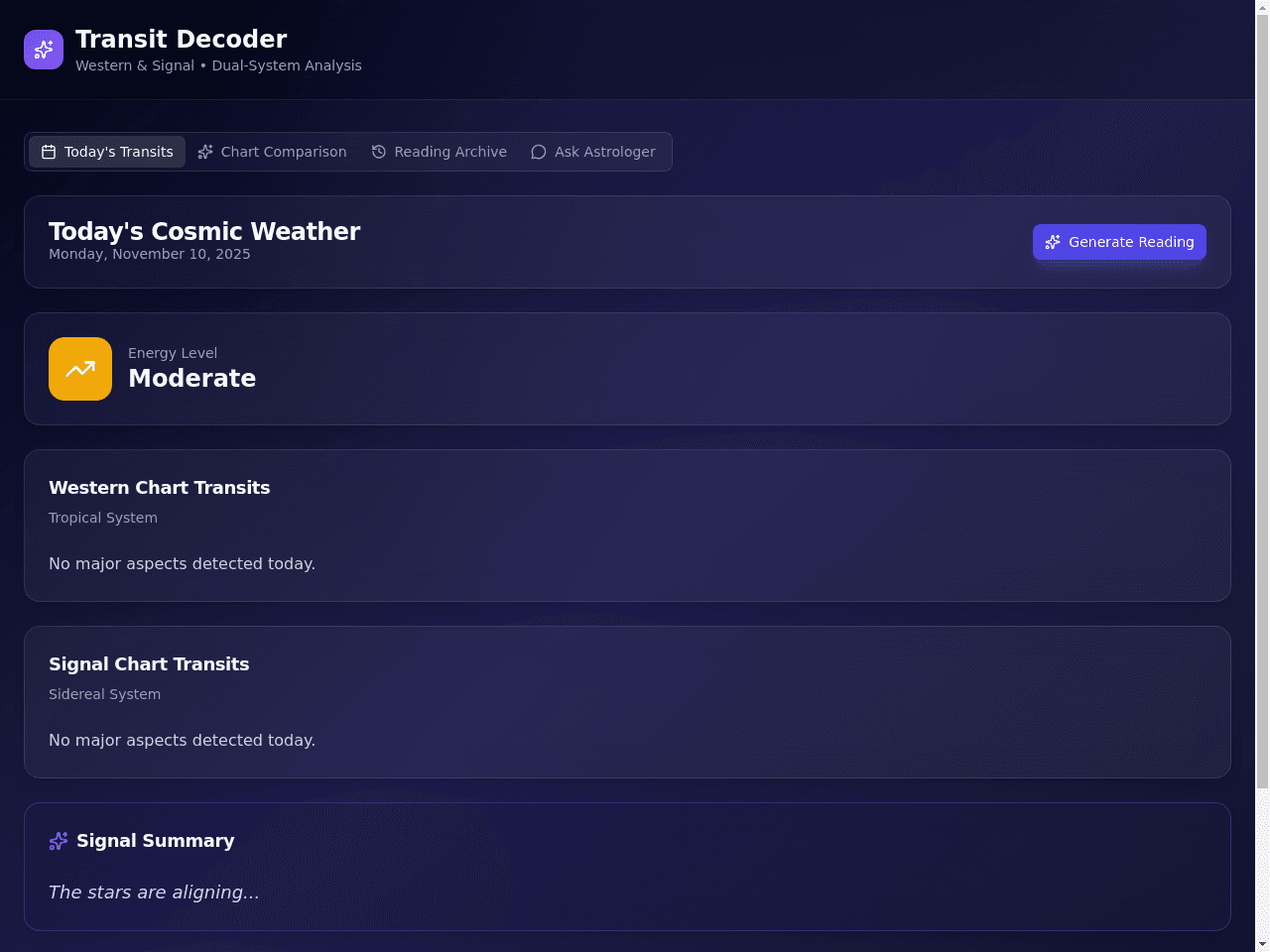The height and width of the screenshot is (952, 1270).
Task: Click the Signal Summary heading
Action: [x=156, y=841]
